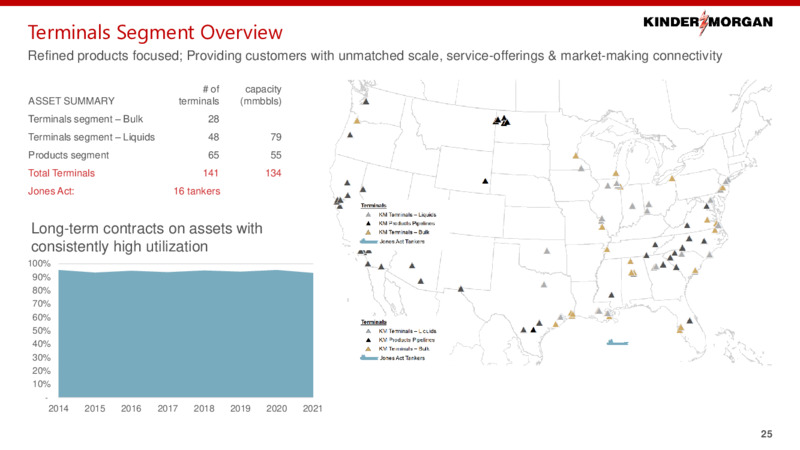This screenshot has height=450, width=800.
Task: Select the red 'Total Terminals' label
Action: point(61,173)
